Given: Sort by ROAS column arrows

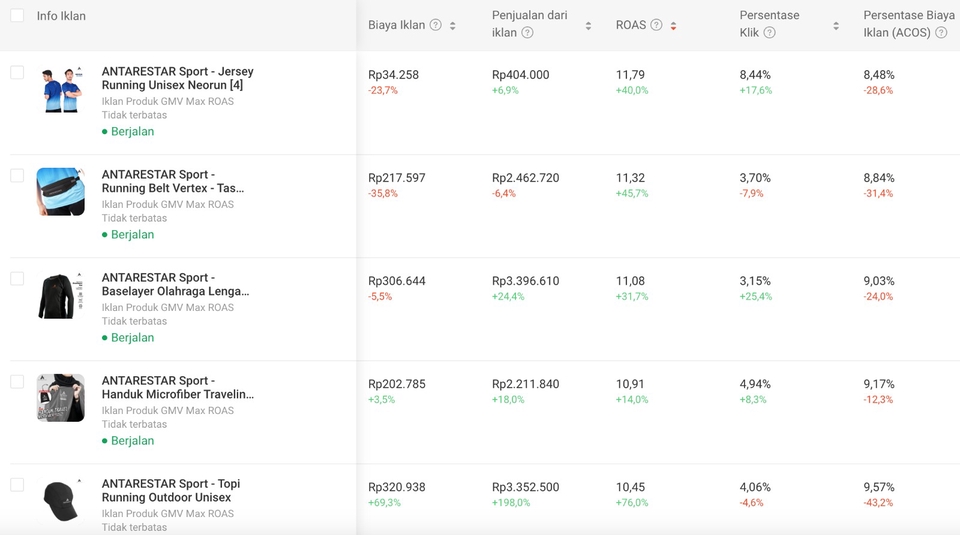Looking at the screenshot, I should click(x=673, y=26).
